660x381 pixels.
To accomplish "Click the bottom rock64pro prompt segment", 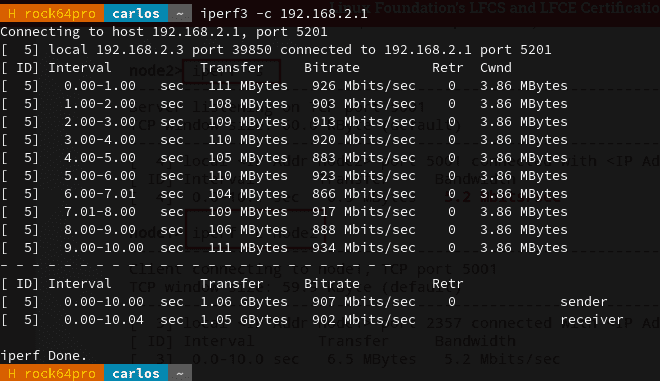I will [x=52, y=373].
